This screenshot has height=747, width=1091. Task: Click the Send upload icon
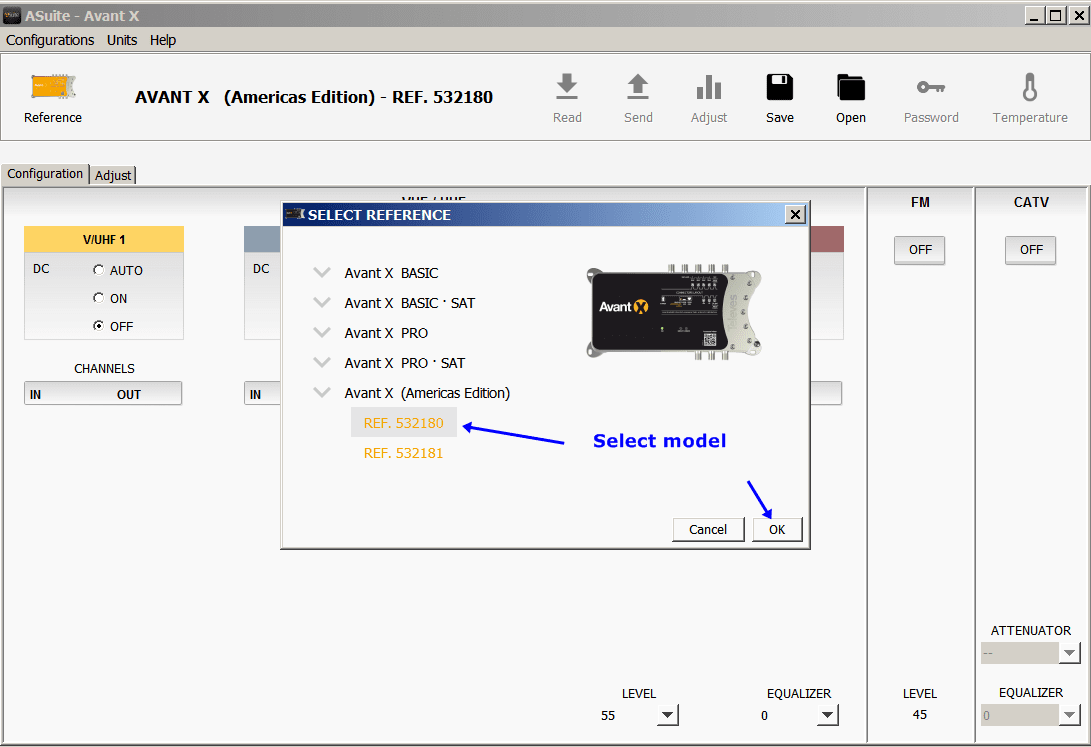point(638,87)
